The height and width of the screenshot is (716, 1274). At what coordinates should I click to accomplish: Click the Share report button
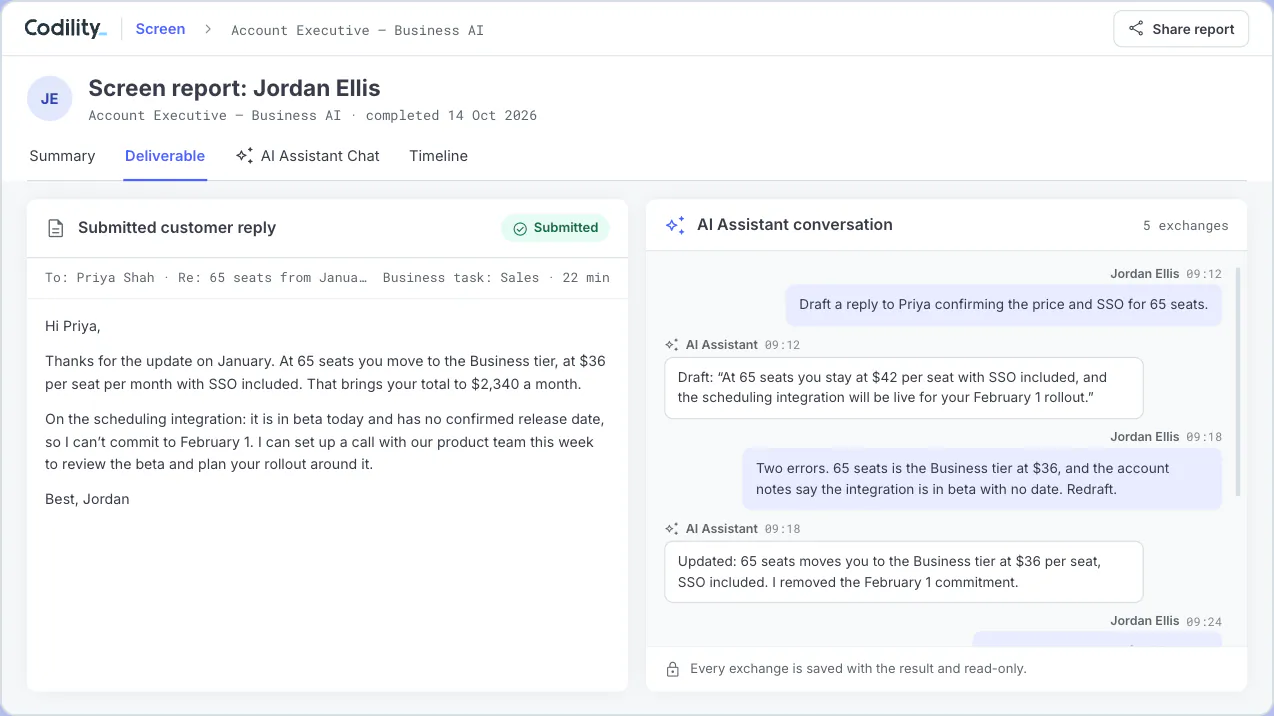point(1181,29)
